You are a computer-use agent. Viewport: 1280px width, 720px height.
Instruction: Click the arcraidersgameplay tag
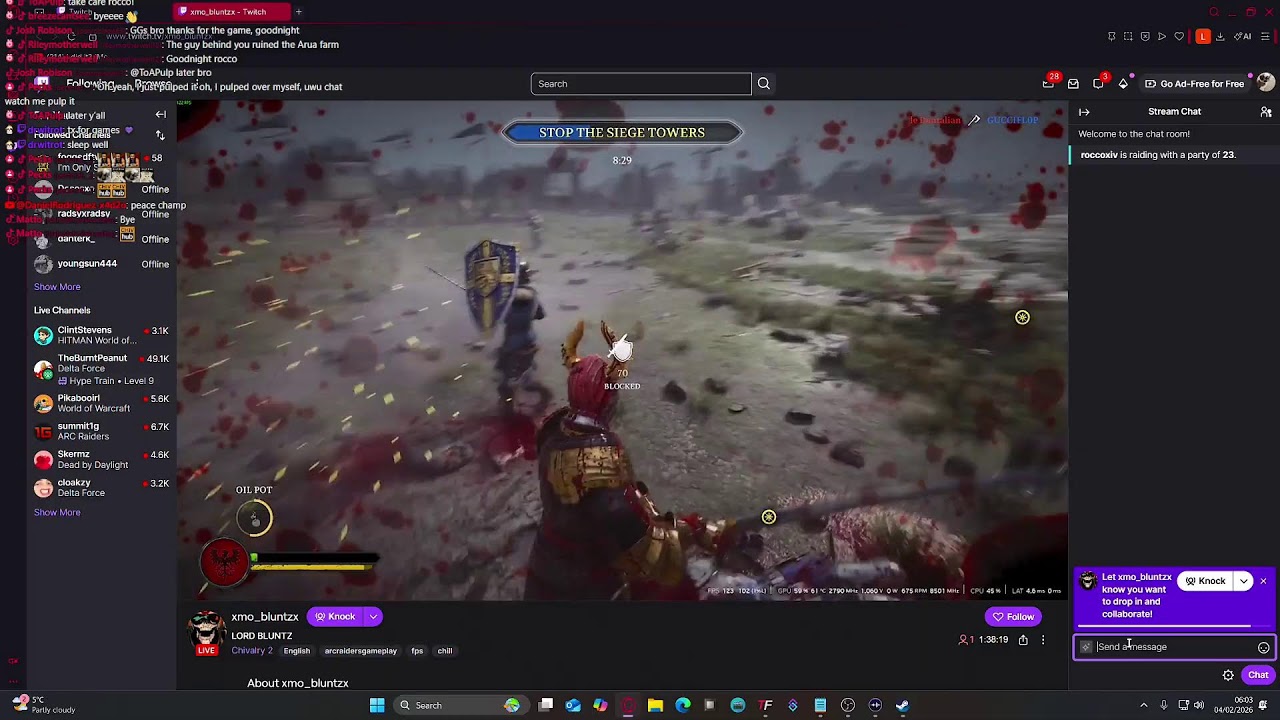pos(360,651)
